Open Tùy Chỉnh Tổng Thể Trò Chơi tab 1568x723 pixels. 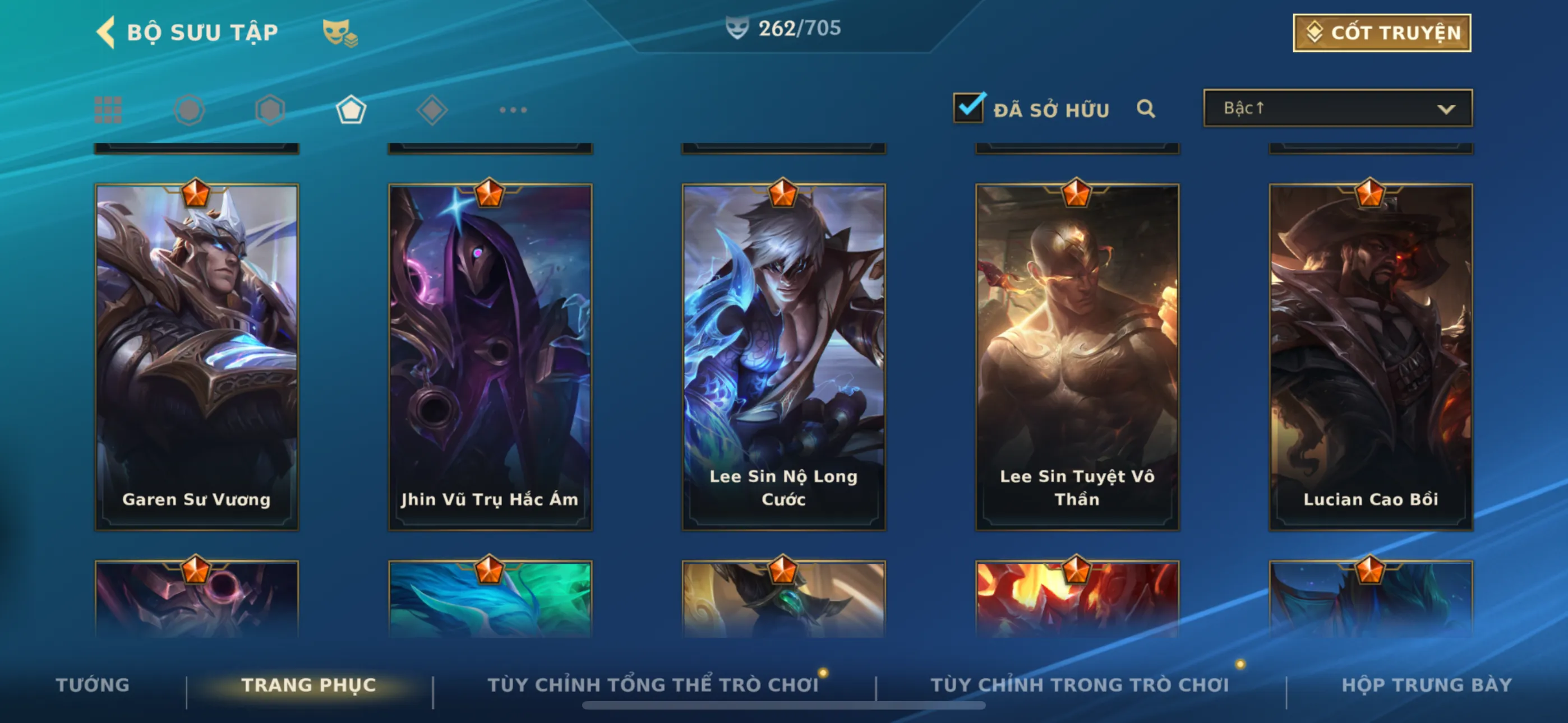tap(653, 685)
